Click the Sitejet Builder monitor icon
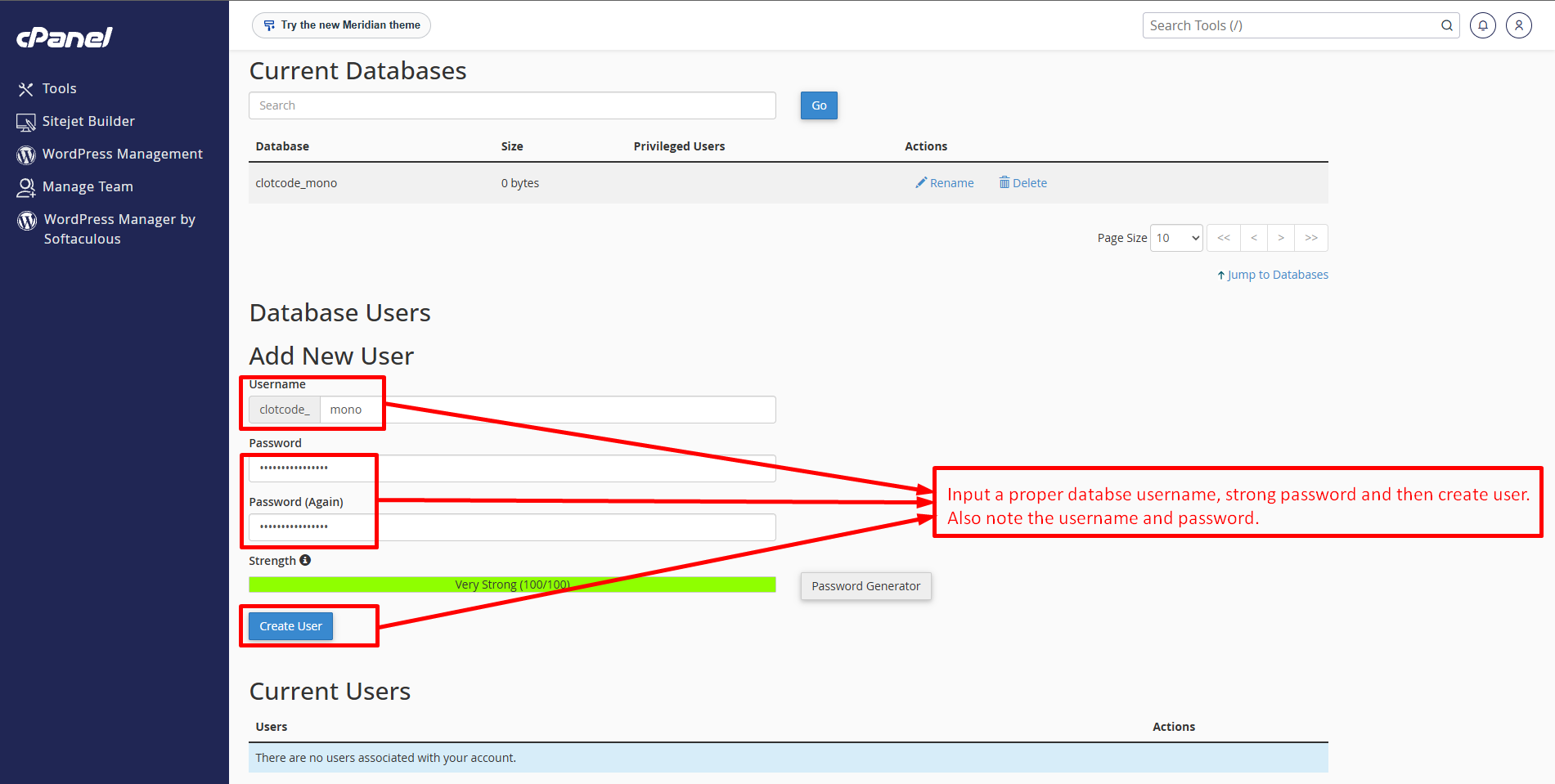1555x784 pixels. (26, 122)
